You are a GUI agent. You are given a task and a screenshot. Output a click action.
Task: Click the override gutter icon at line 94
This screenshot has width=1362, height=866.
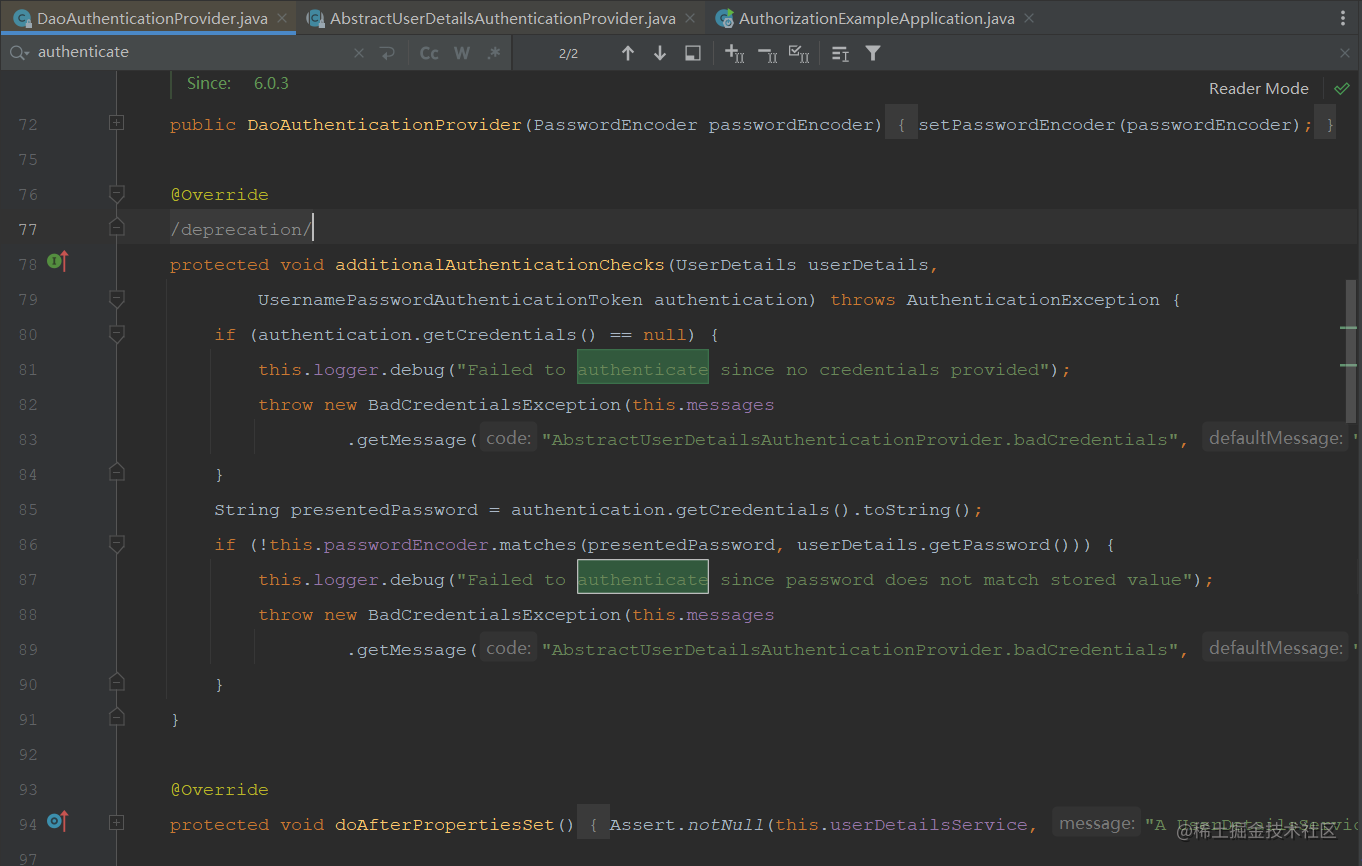coord(58,822)
